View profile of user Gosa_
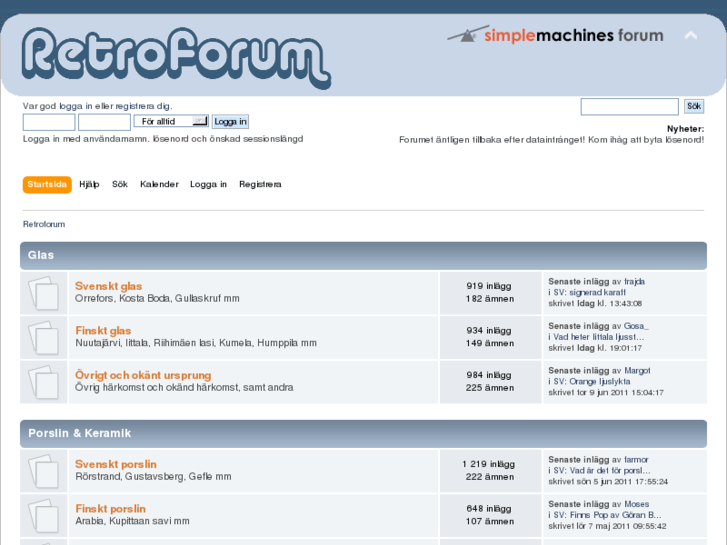The height and width of the screenshot is (545, 727). tap(636, 326)
